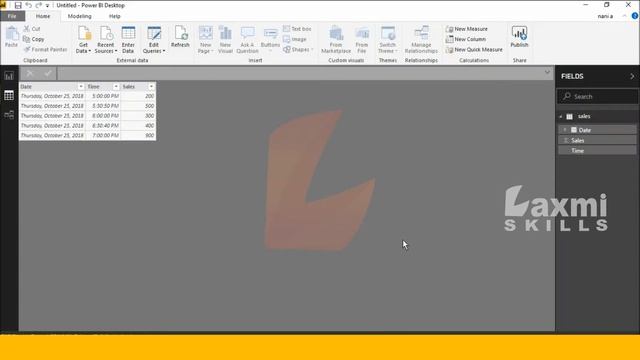This screenshot has width=640, height=360.
Task: Open the help question mark icon
Action: [x=635, y=16]
